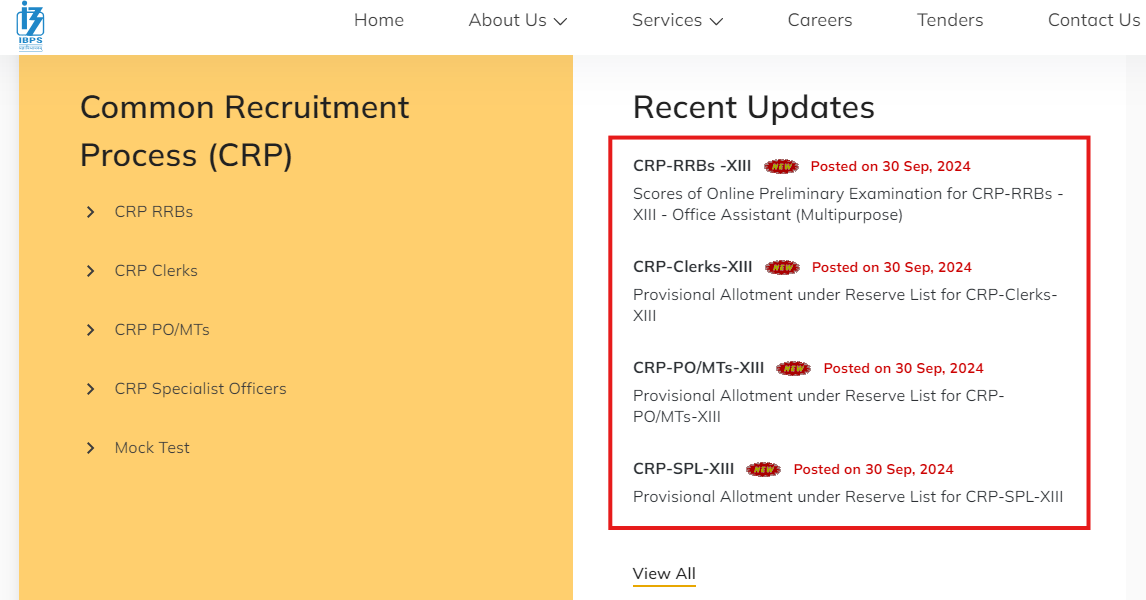Click the arrow icon beside Mock Test
Screen dimensions: 1146x600
[x=90, y=447]
